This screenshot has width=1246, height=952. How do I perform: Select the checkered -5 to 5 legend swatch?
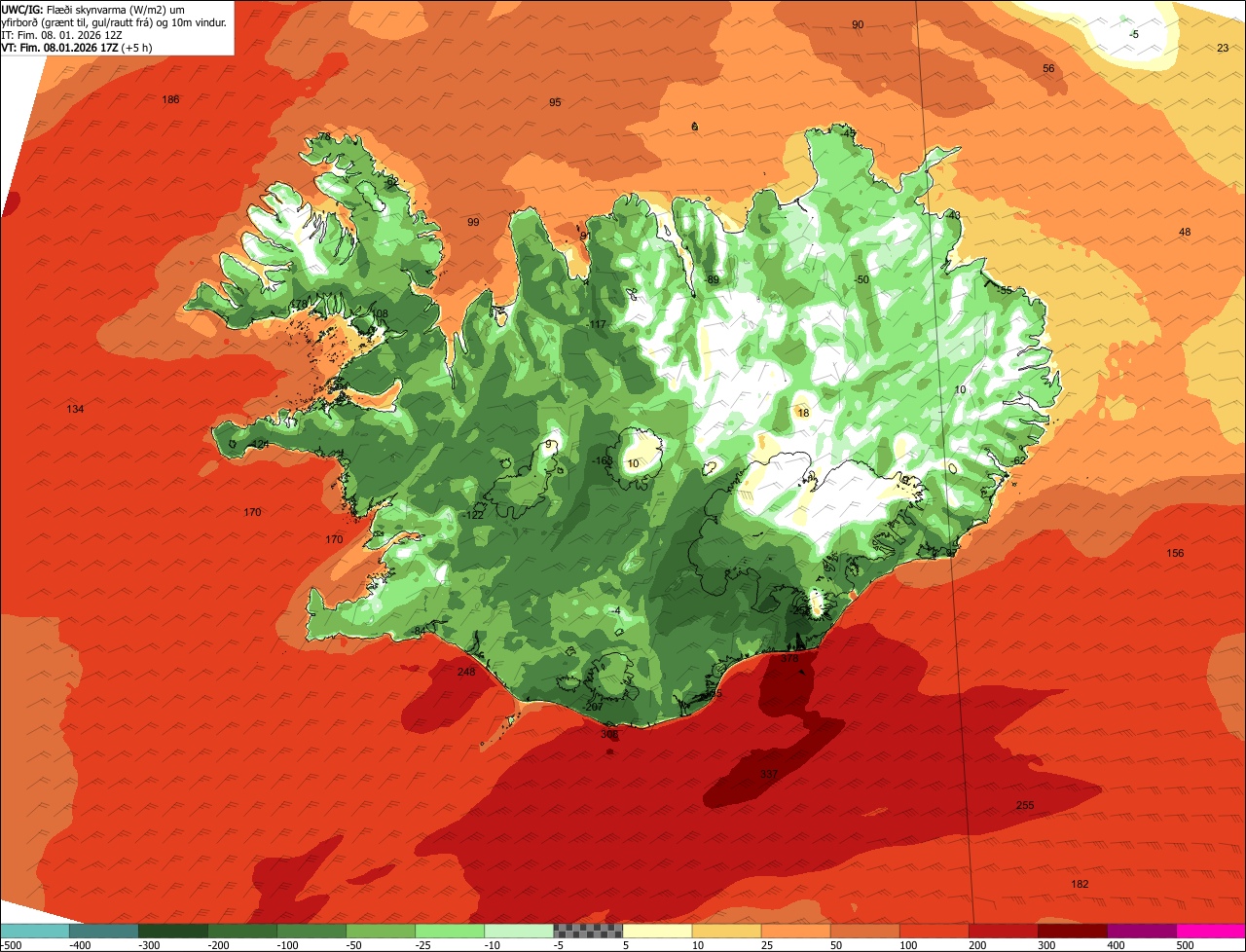[588, 931]
